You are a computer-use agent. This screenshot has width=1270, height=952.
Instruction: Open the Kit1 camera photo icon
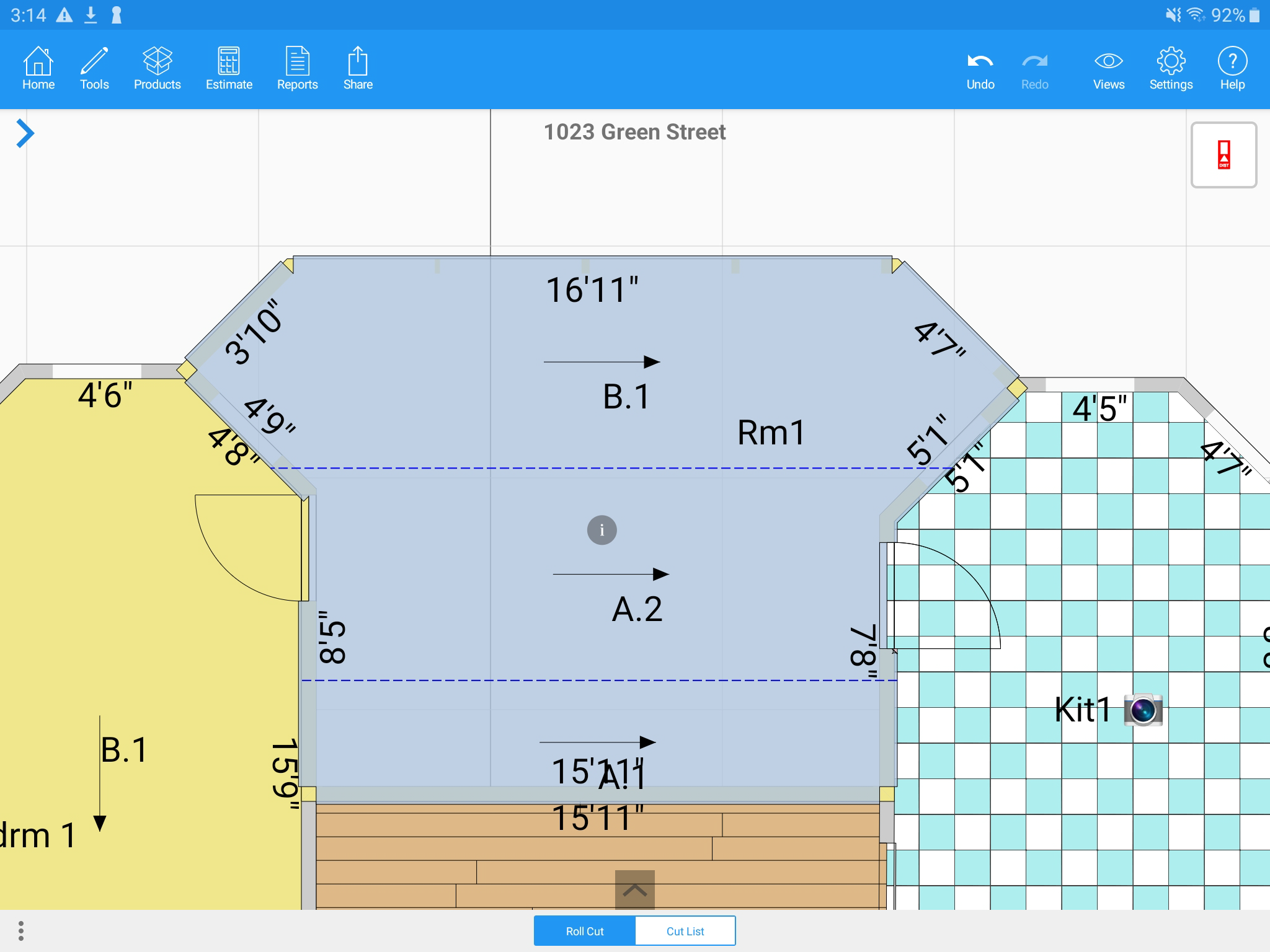pyautogui.click(x=1143, y=710)
